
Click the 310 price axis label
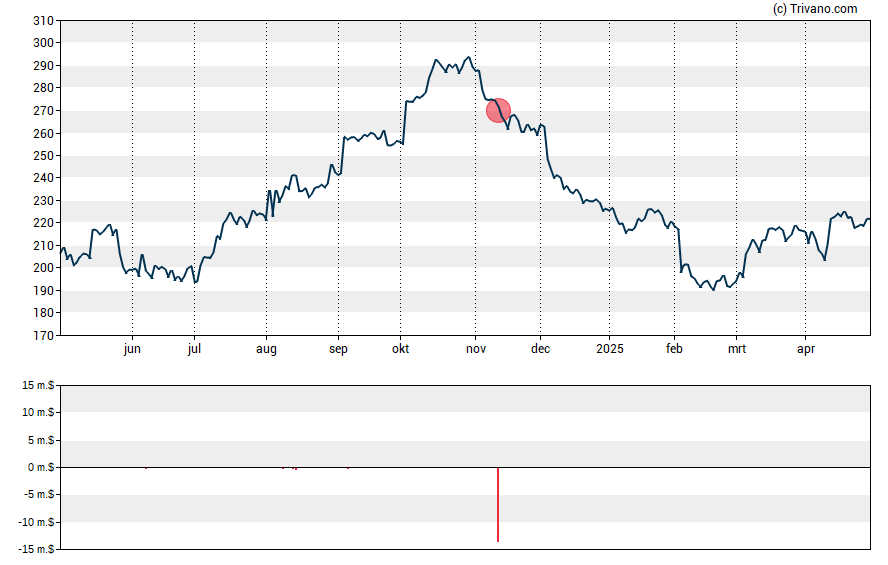click(44, 21)
